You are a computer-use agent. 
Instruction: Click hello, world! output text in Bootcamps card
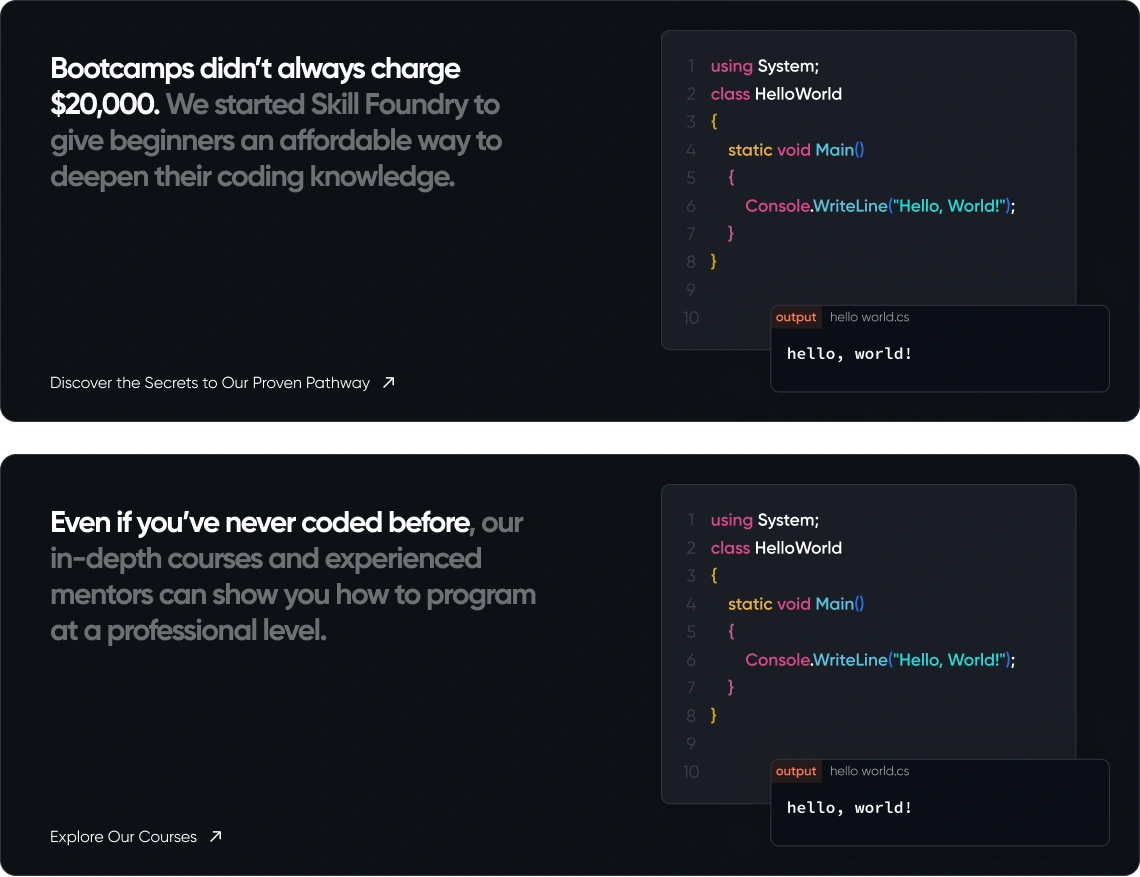tap(849, 354)
